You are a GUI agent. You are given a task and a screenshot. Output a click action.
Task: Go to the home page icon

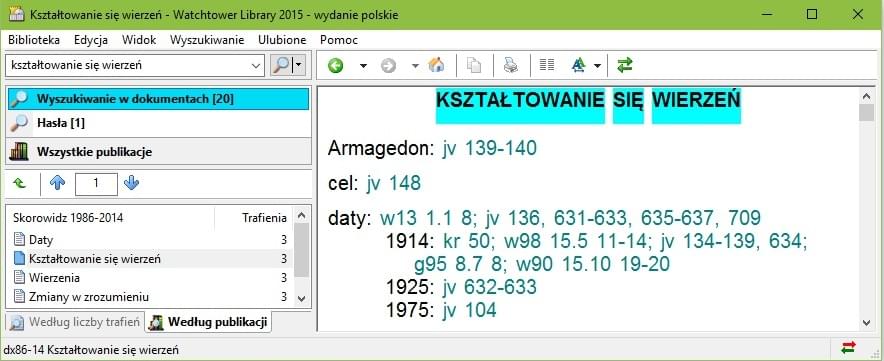(x=436, y=65)
